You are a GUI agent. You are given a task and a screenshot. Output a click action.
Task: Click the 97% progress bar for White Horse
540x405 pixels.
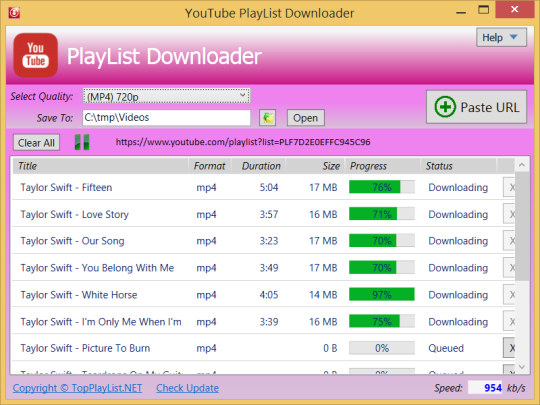point(382,294)
